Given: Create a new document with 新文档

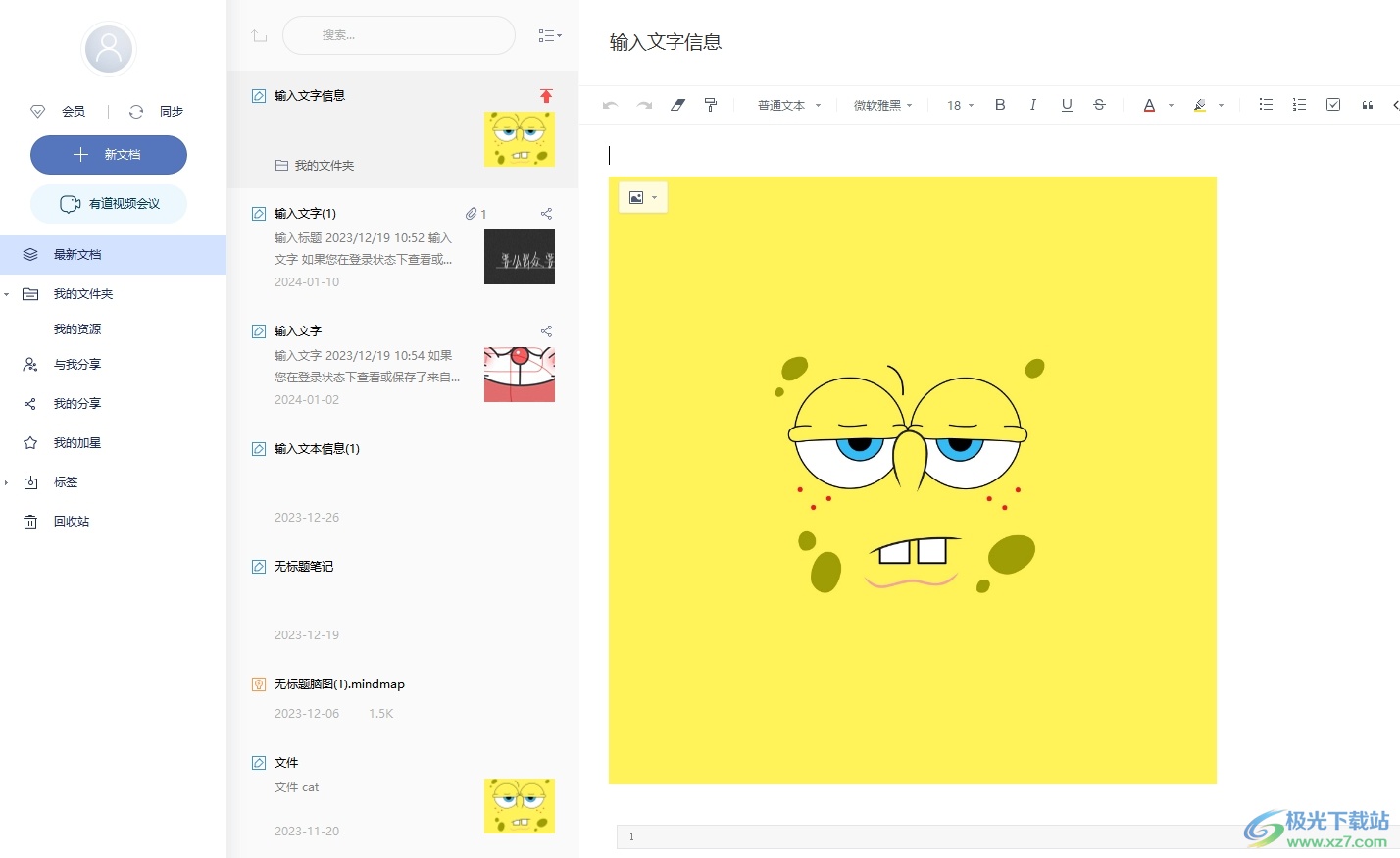Looking at the screenshot, I should pos(109,155).
